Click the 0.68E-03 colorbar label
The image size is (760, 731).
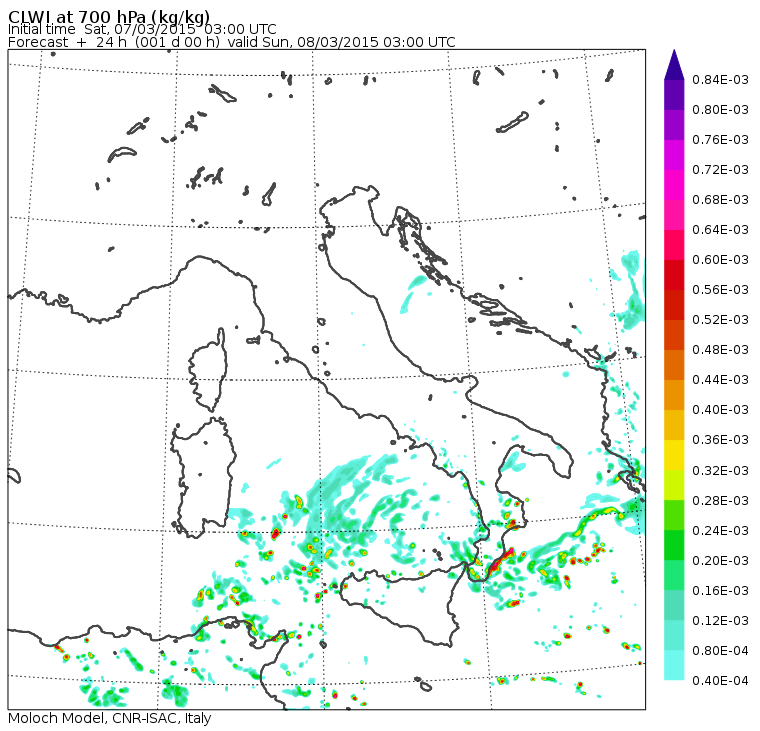click(720, 200)
